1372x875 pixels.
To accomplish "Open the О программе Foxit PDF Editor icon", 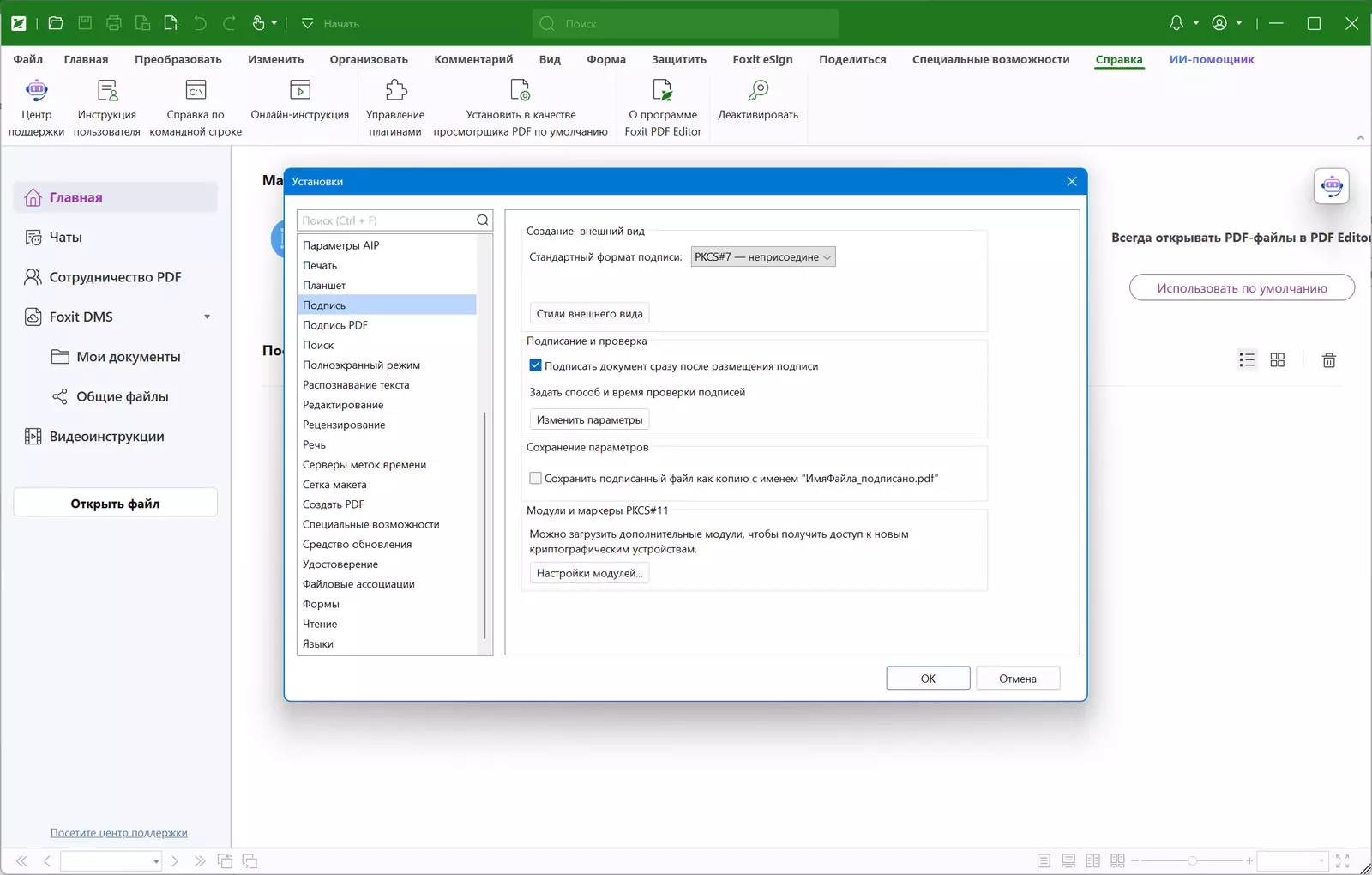I will [663, 90].
